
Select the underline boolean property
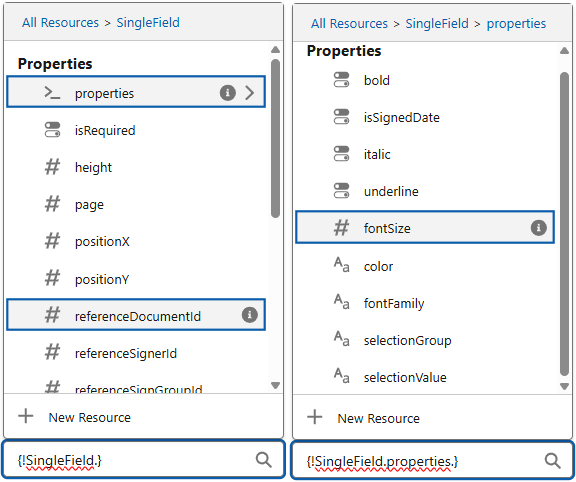[425, 191]
